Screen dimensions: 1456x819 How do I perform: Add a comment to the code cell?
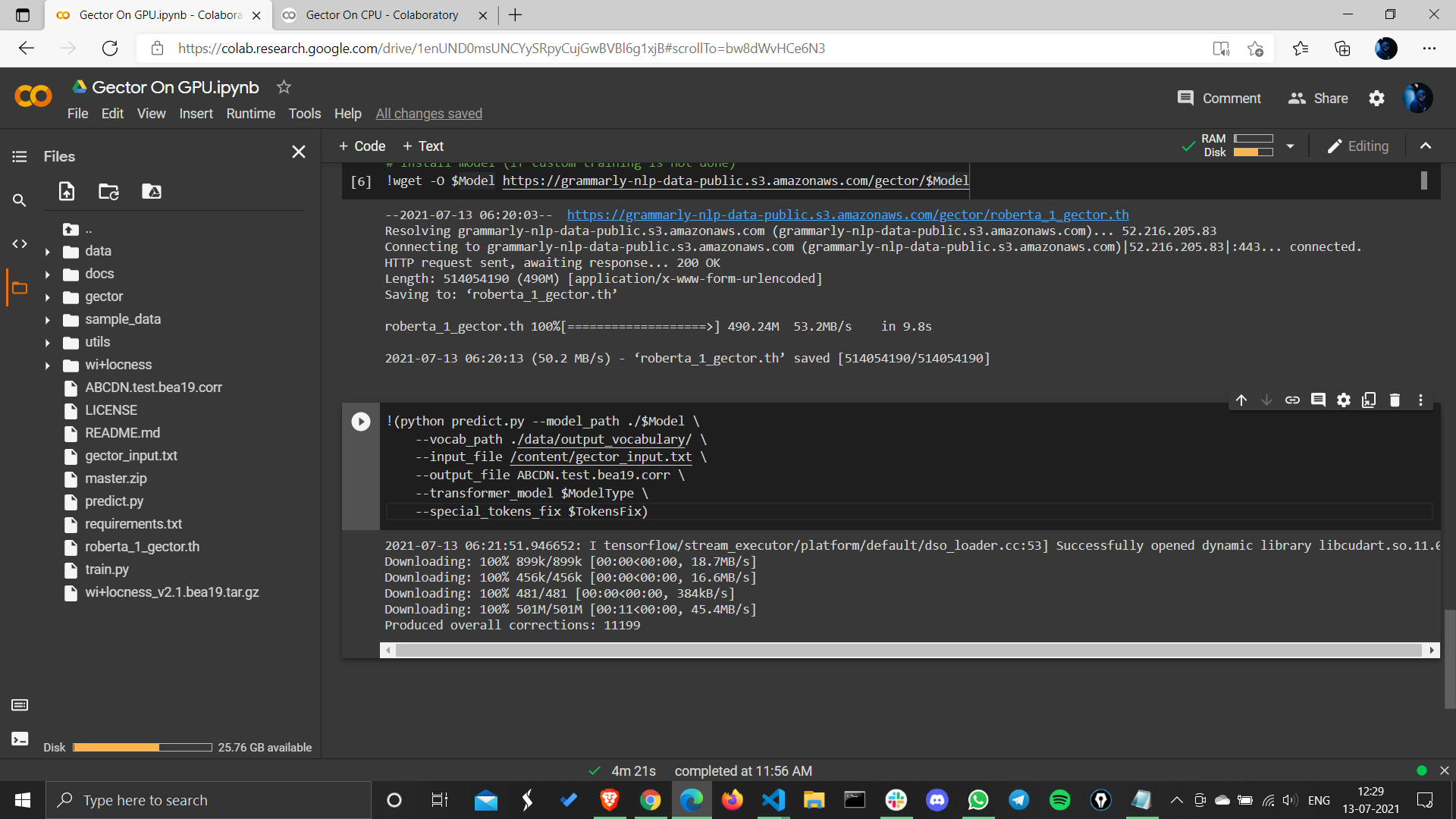1318,400
